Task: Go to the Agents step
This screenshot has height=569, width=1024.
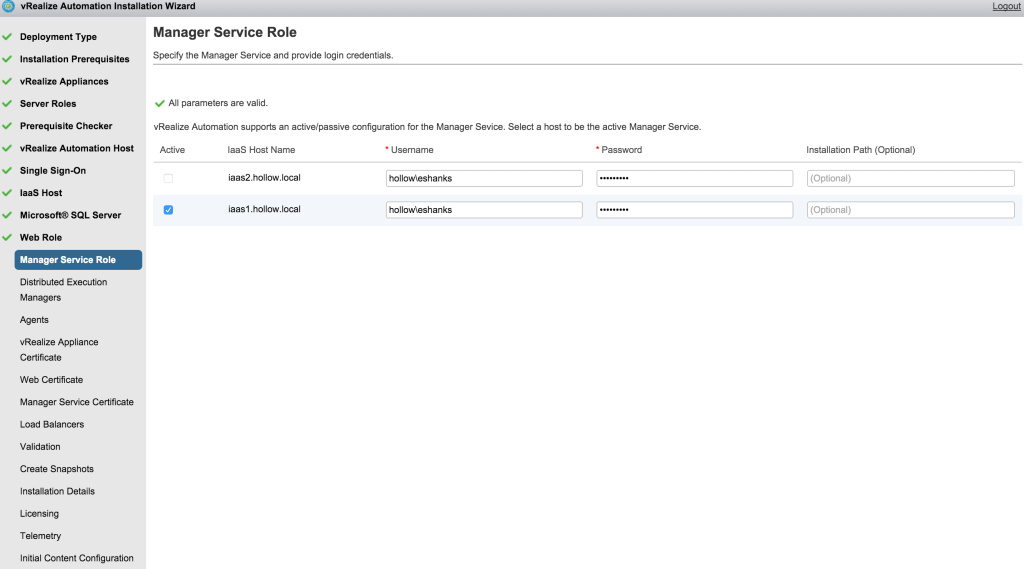Action: tap(34, 320)
